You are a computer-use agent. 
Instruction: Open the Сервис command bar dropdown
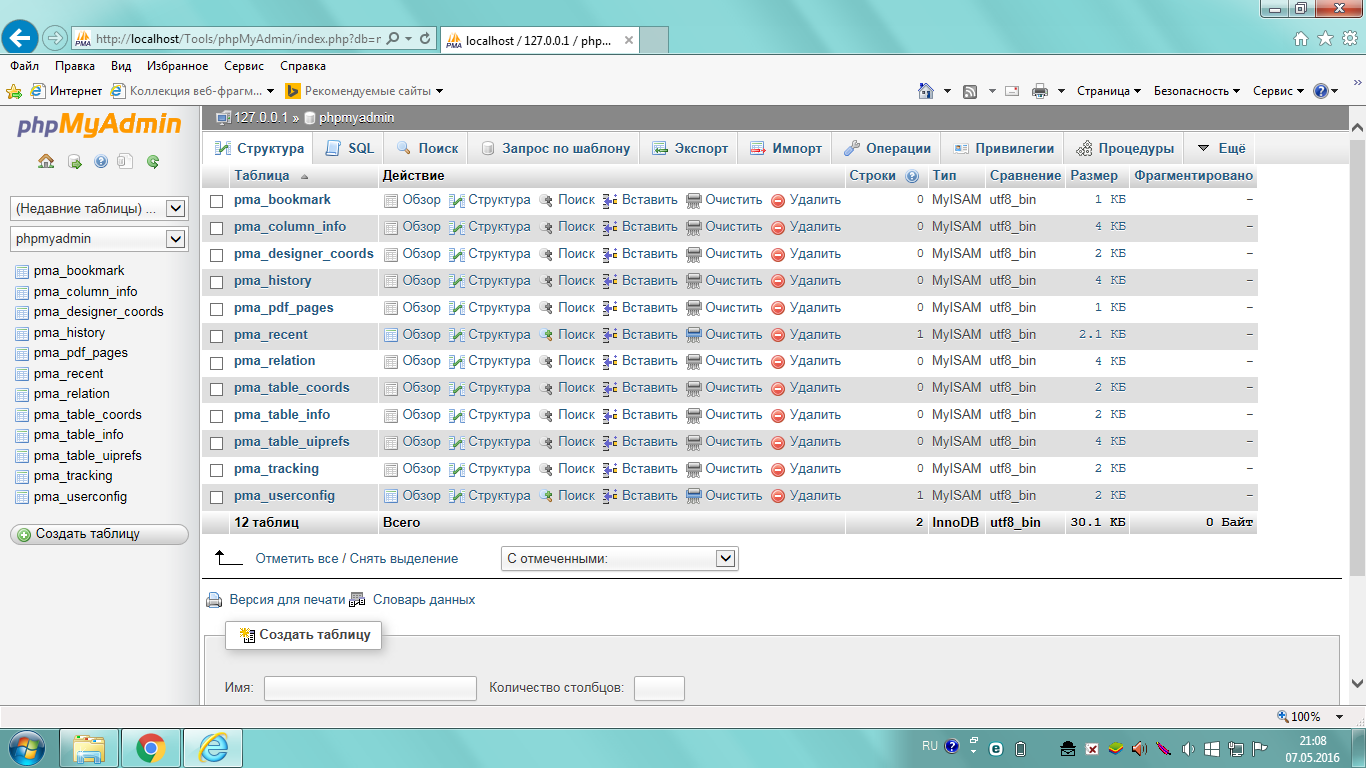tap(1279, 91)
